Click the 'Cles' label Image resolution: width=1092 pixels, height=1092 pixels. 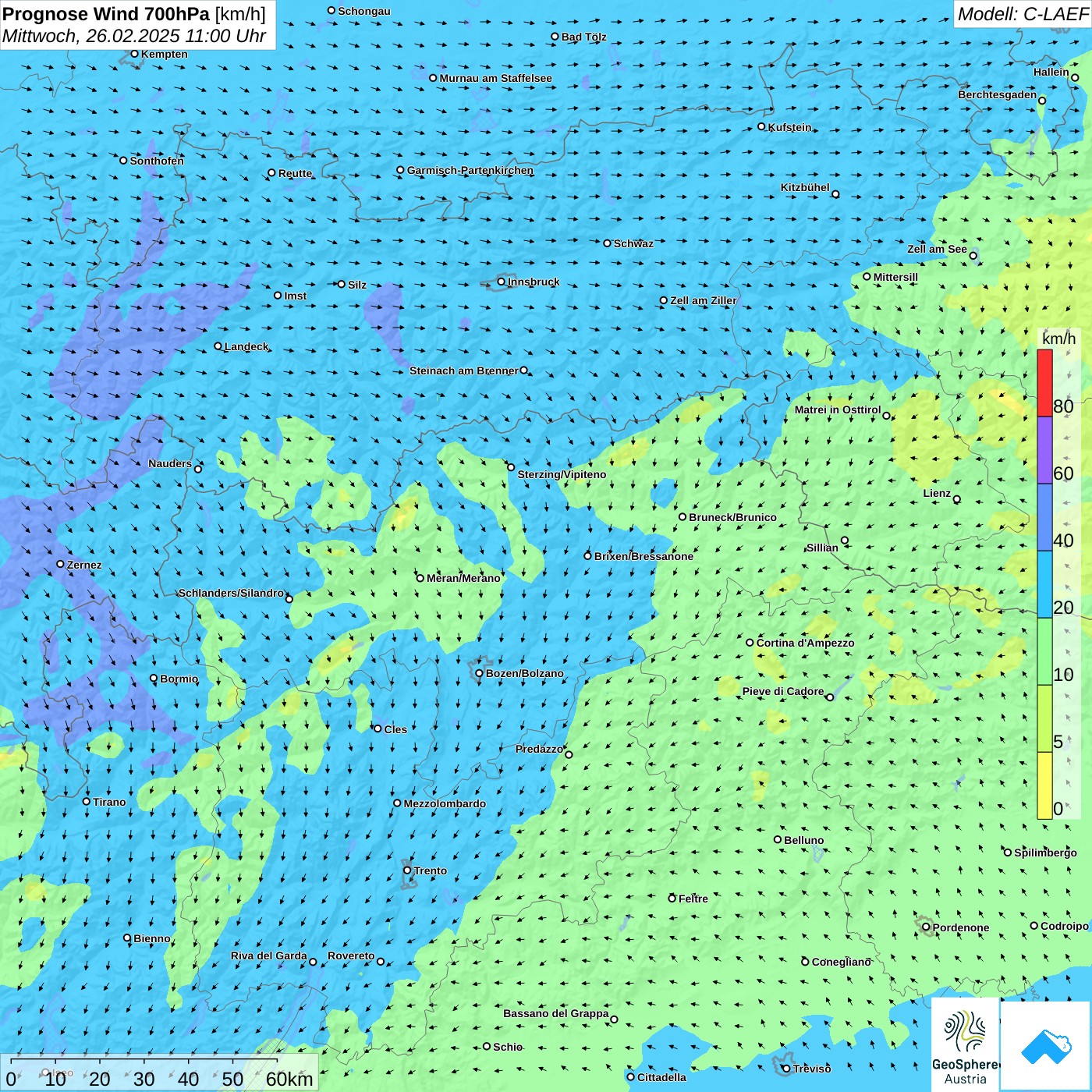coord(395,729)
